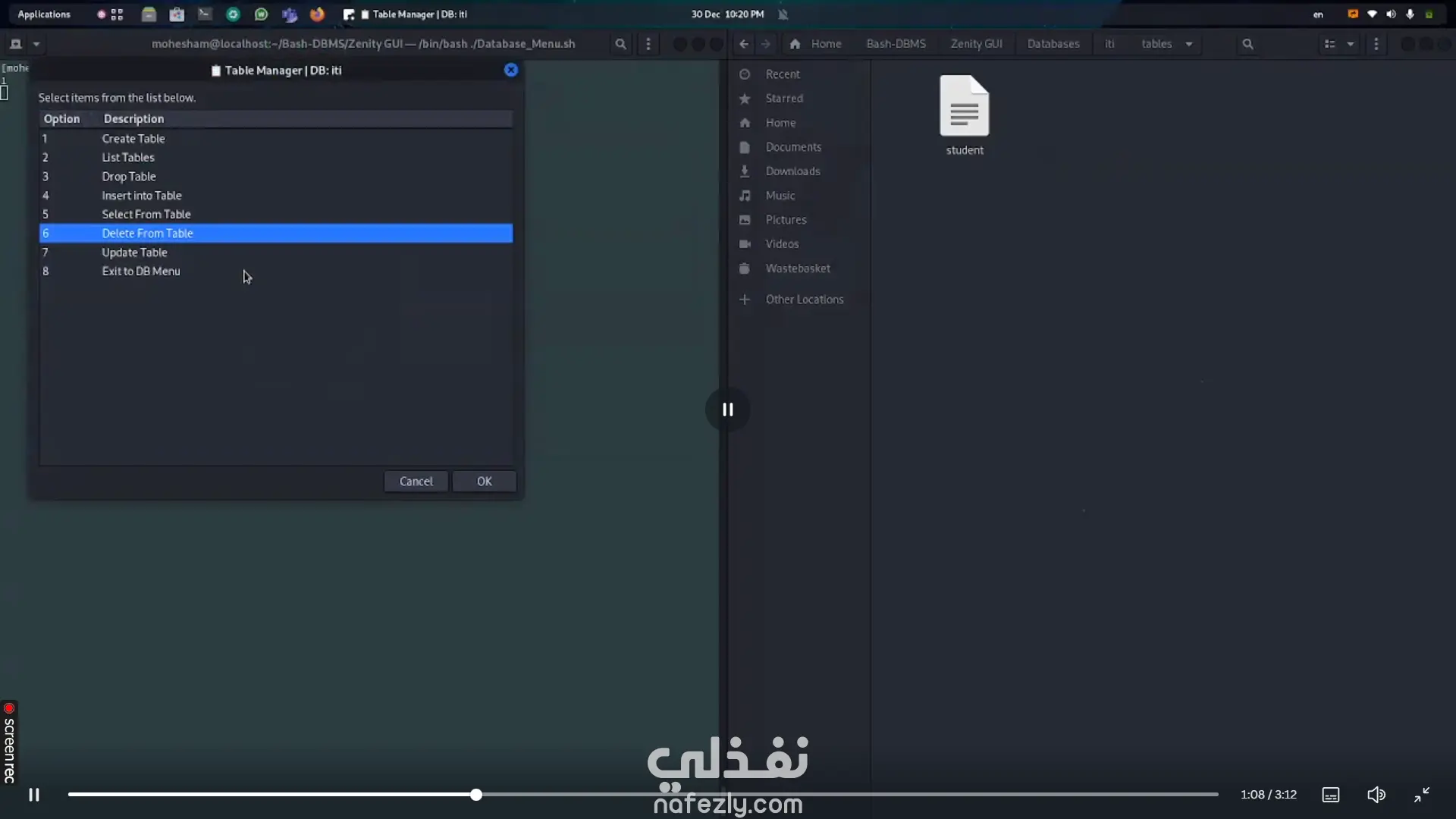Viewport: 1456px width, 819px height.
Task: Click the terminal search magnifier icon
Action: [620, 44]
